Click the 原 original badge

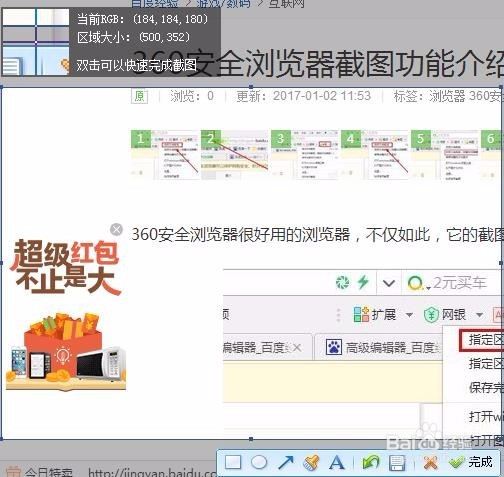pos(139,96)
